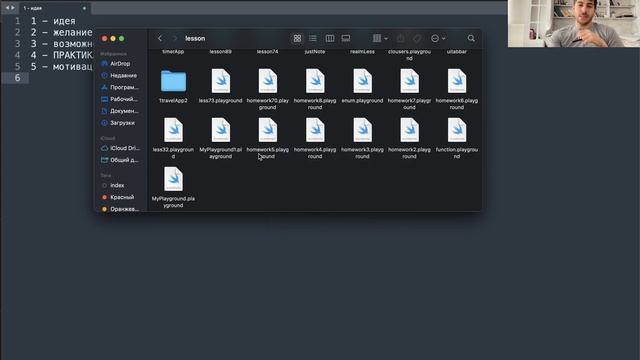The width and height of the screenshot is (640, 360).
Task: Click line number 1 in editor gutter
Action: [x=18, y=21]
